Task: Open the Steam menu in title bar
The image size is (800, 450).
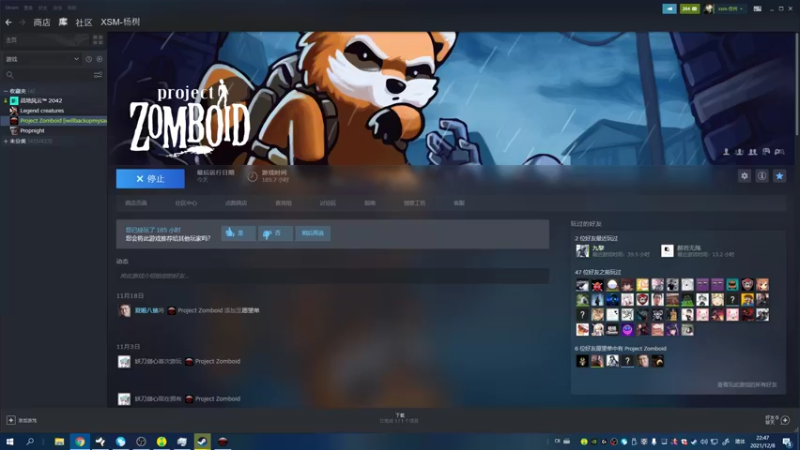Action: click(12, 8)
